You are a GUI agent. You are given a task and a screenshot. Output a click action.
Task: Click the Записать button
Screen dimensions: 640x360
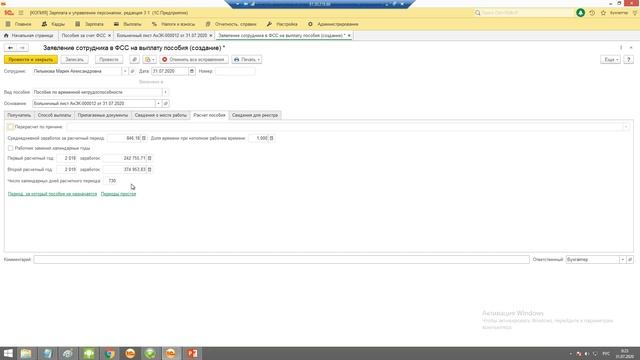pyautogui.click(x=75, y=60)
